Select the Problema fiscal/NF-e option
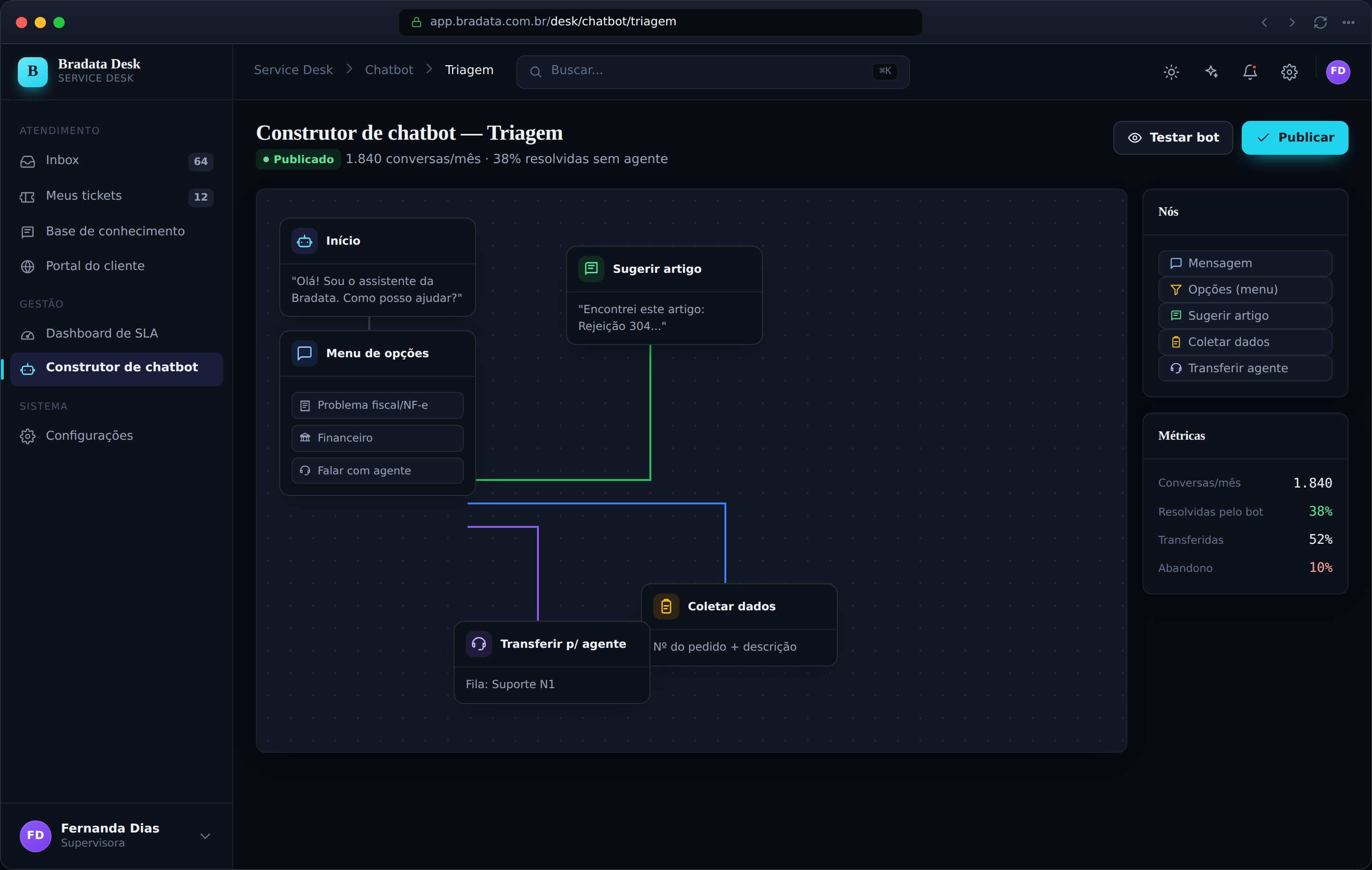This screenshot has height=870, width=1372. (377, 405)
